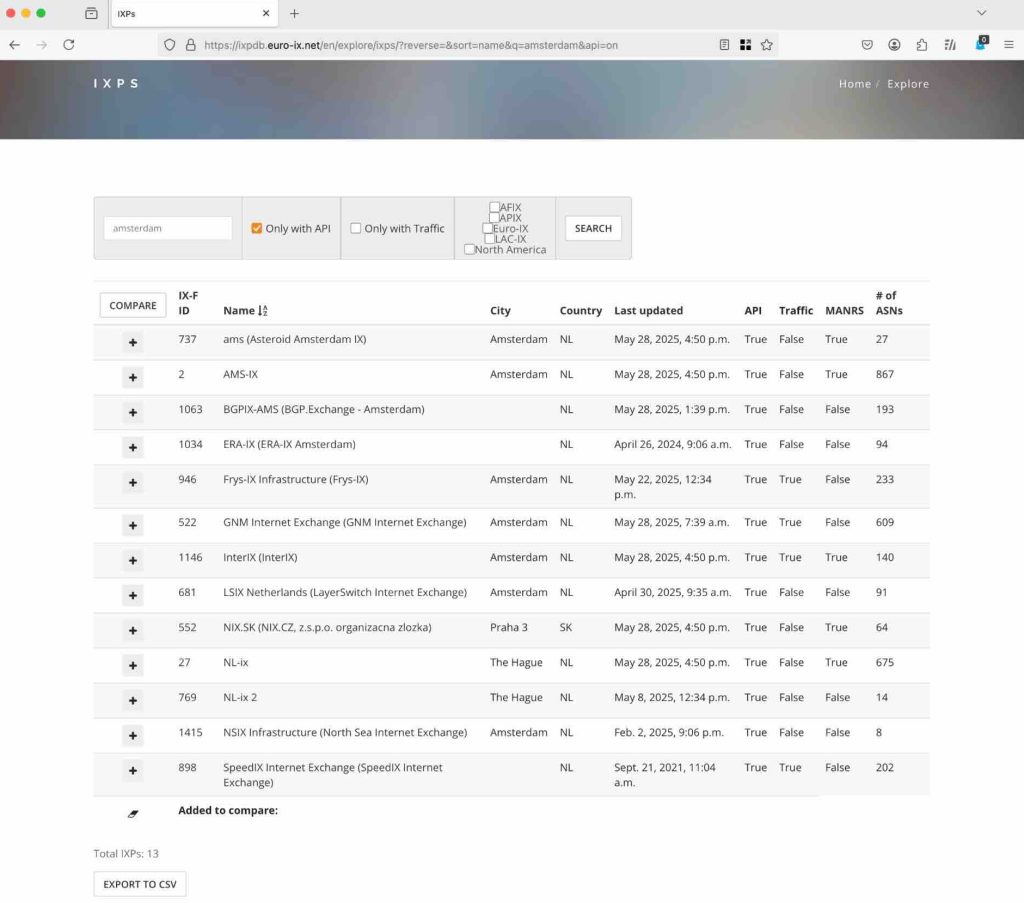This screenshot has width=1024, height=903.
Task: Click the padlock site security icon
Action: (x=191, y=45)
